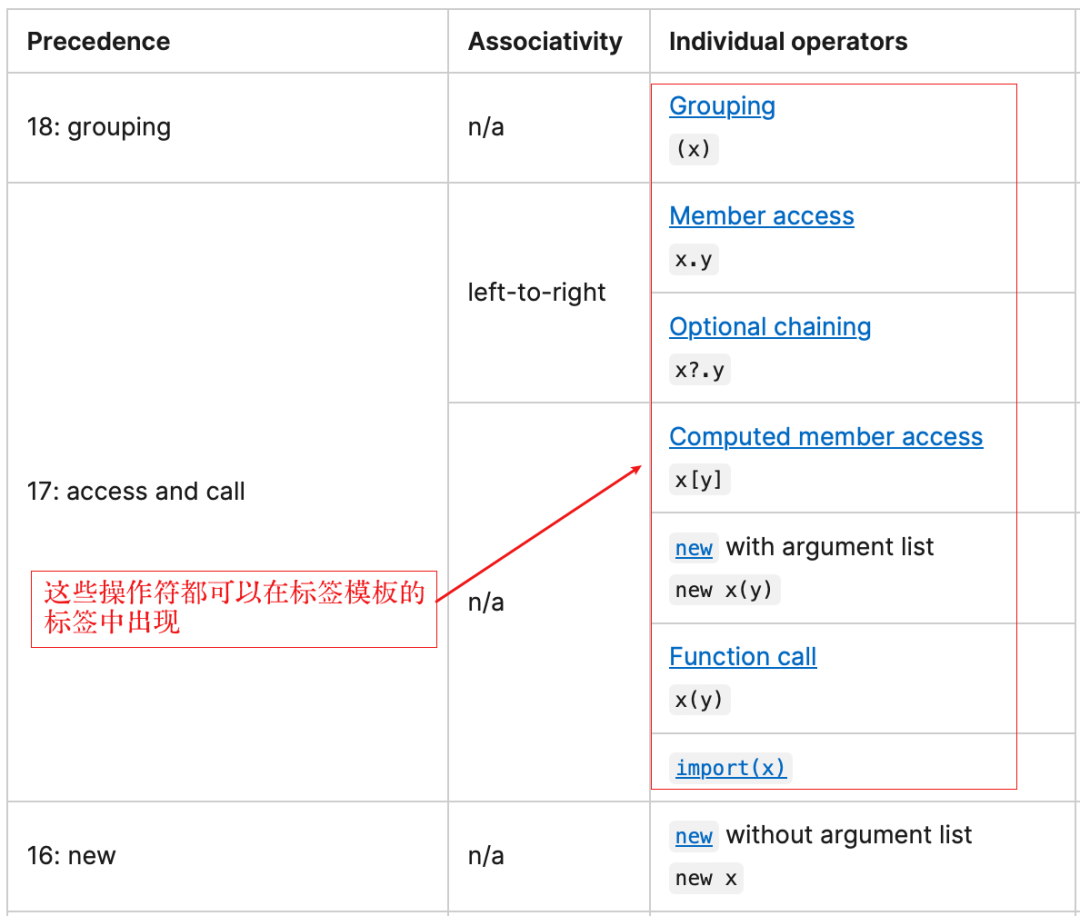Click the "16: new" precedence cell

[71, 856]
